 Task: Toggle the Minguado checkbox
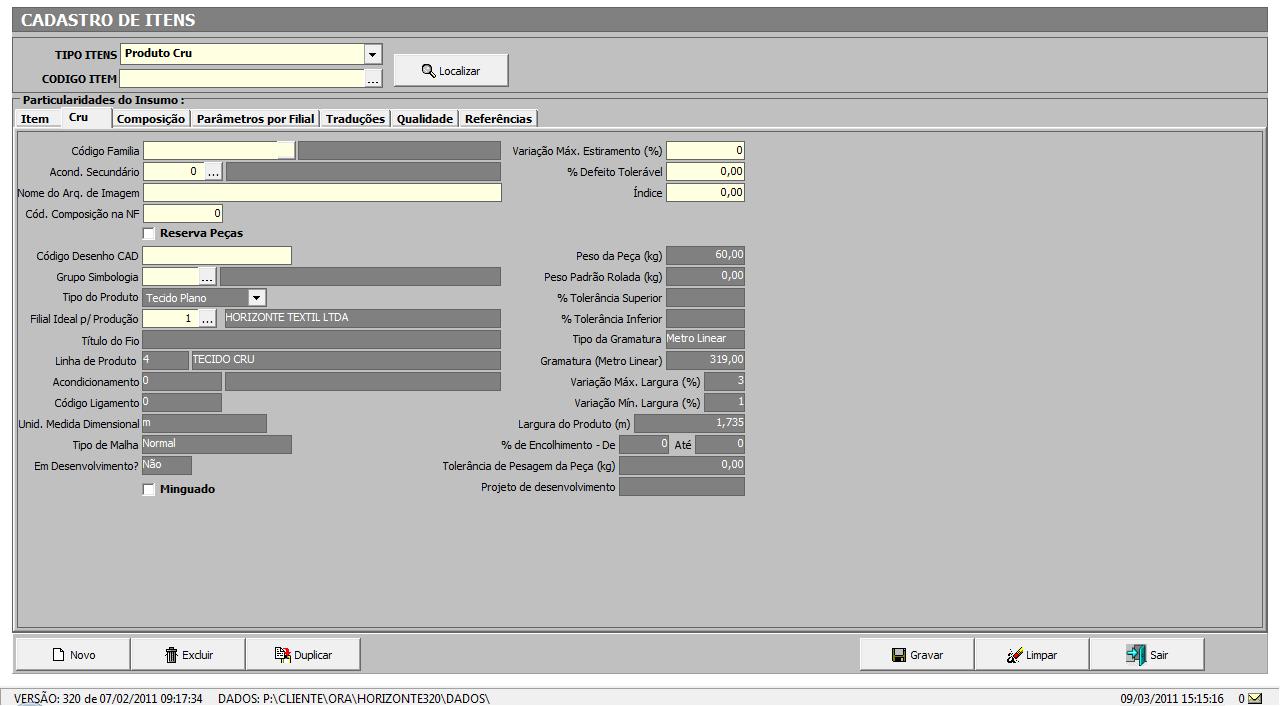pos(149,490)
